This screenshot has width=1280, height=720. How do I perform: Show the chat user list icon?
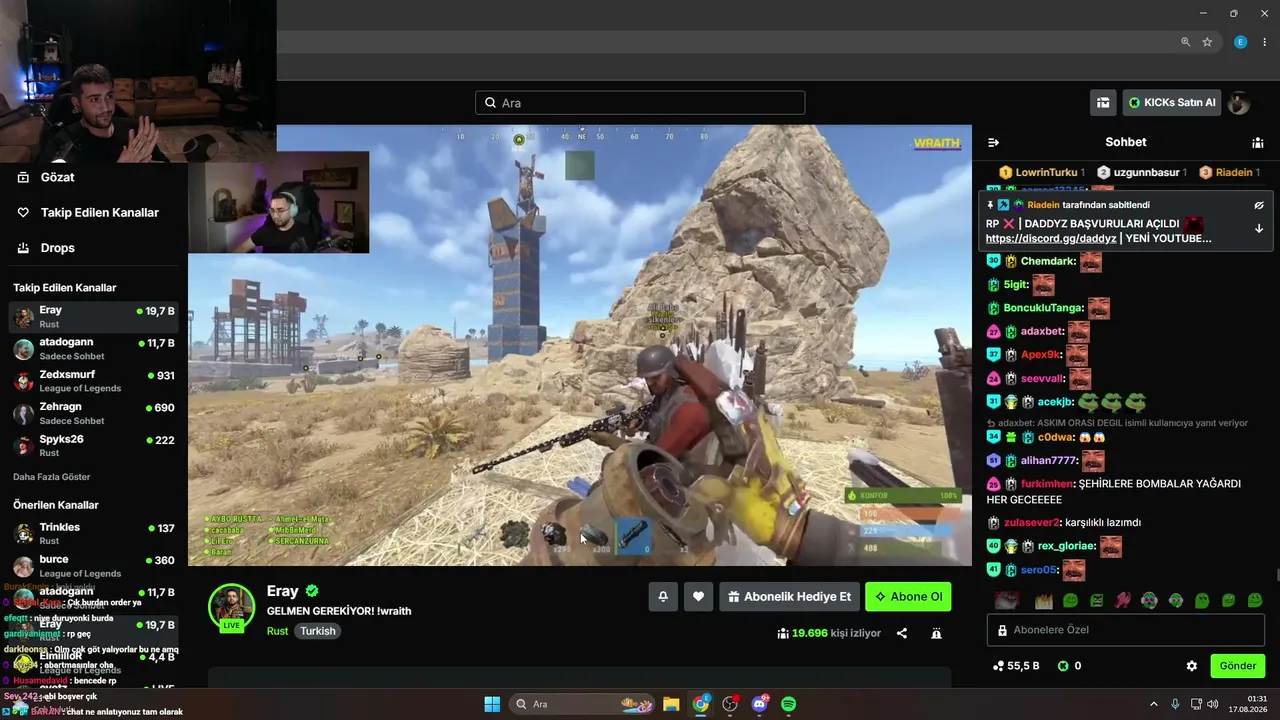(1258, 142)
